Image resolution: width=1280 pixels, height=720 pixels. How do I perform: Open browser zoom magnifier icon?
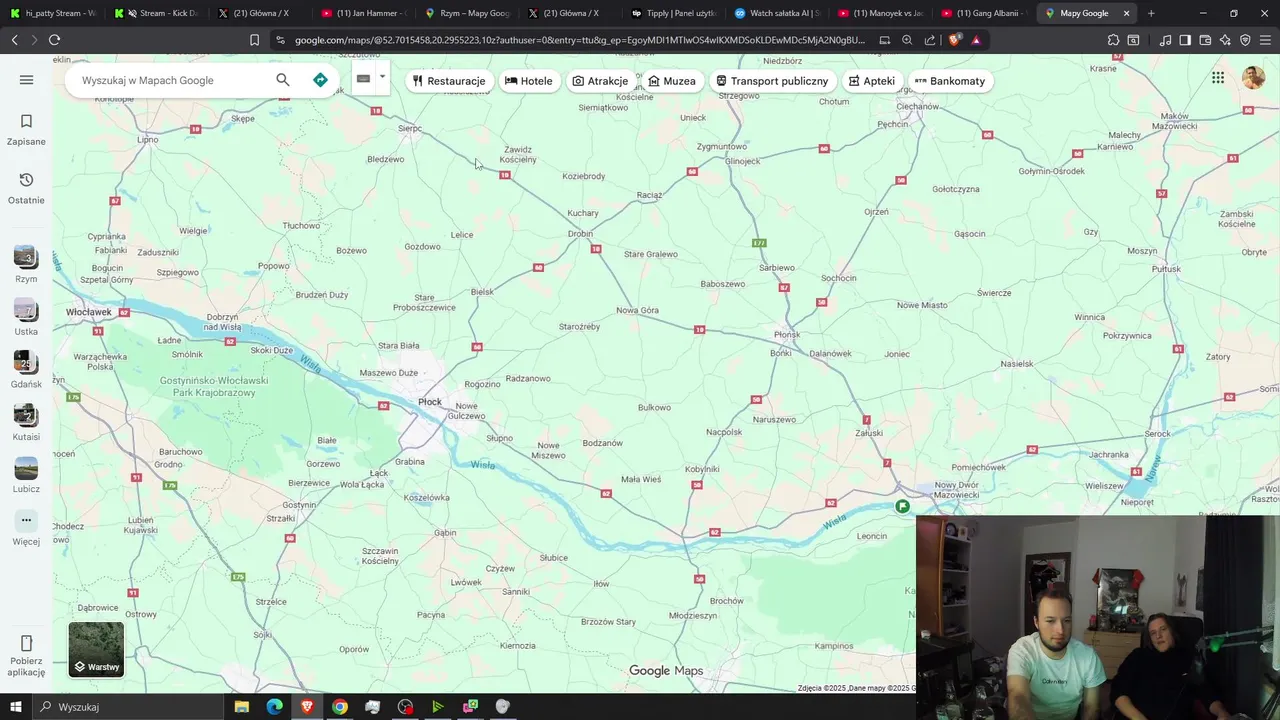(907, 40)
